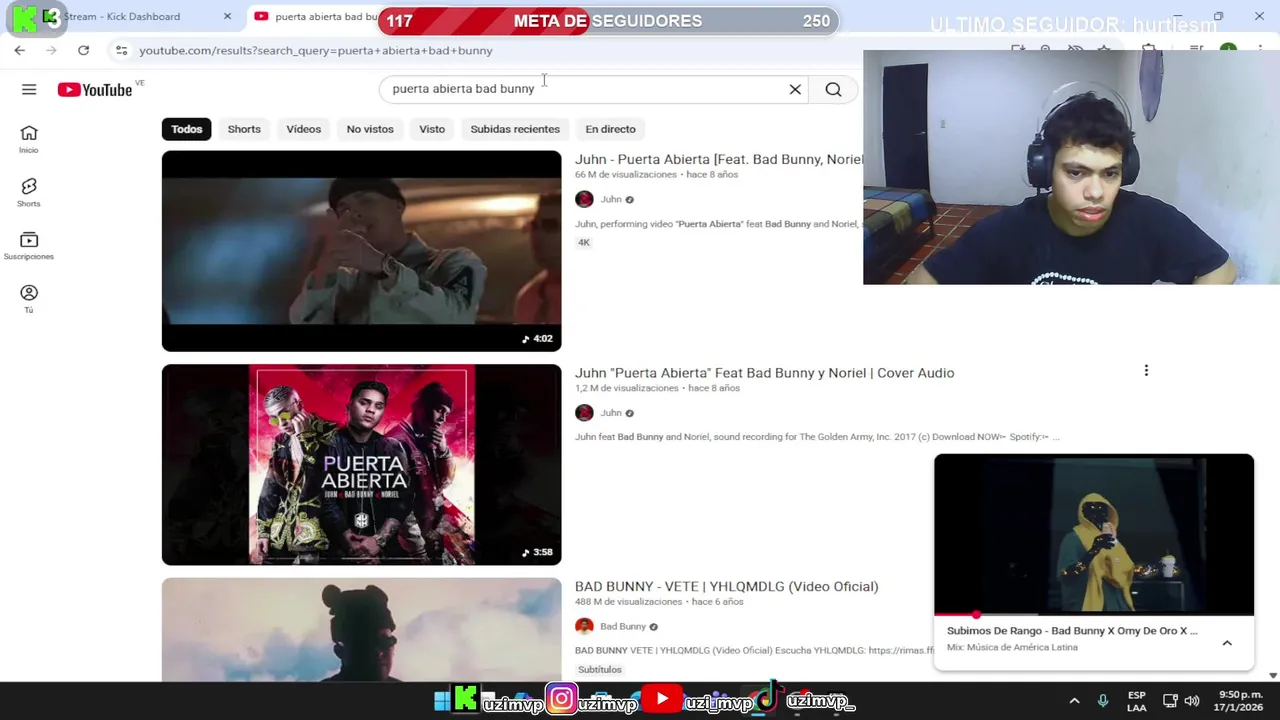1280x720 pixels.
Task: Select the Vídeos filter chip
Action: pyautogui.click(x=304, y=129)
